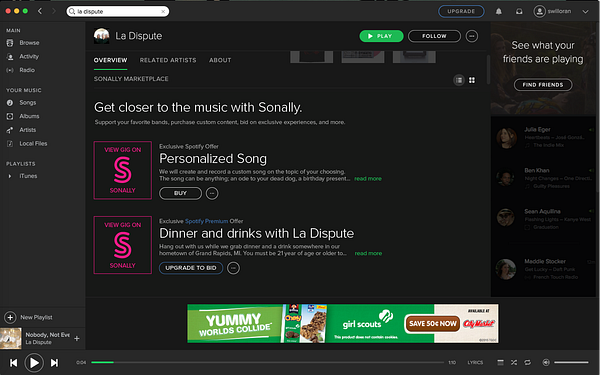Viewport: 600px width, 375px height.
Task: Click Upgrade to Bid button
Action: pos(191,268)
